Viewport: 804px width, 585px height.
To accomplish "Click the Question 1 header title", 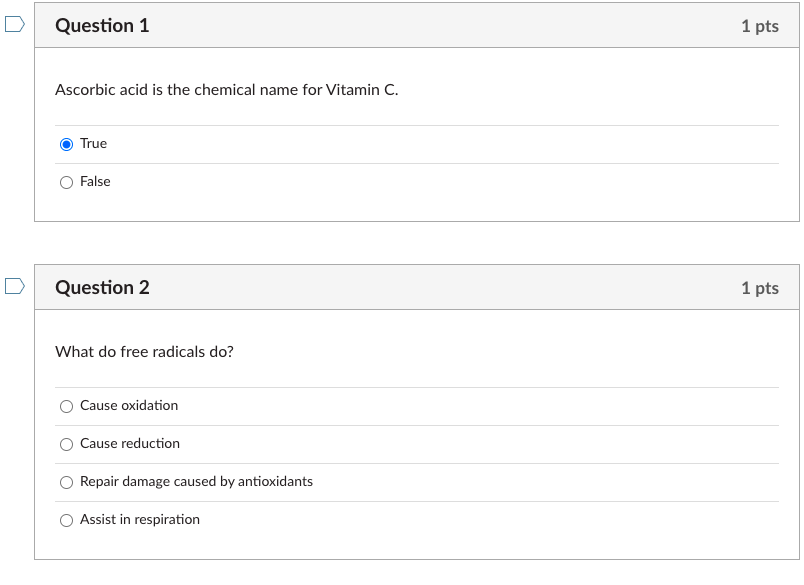I will pos(102,26).
